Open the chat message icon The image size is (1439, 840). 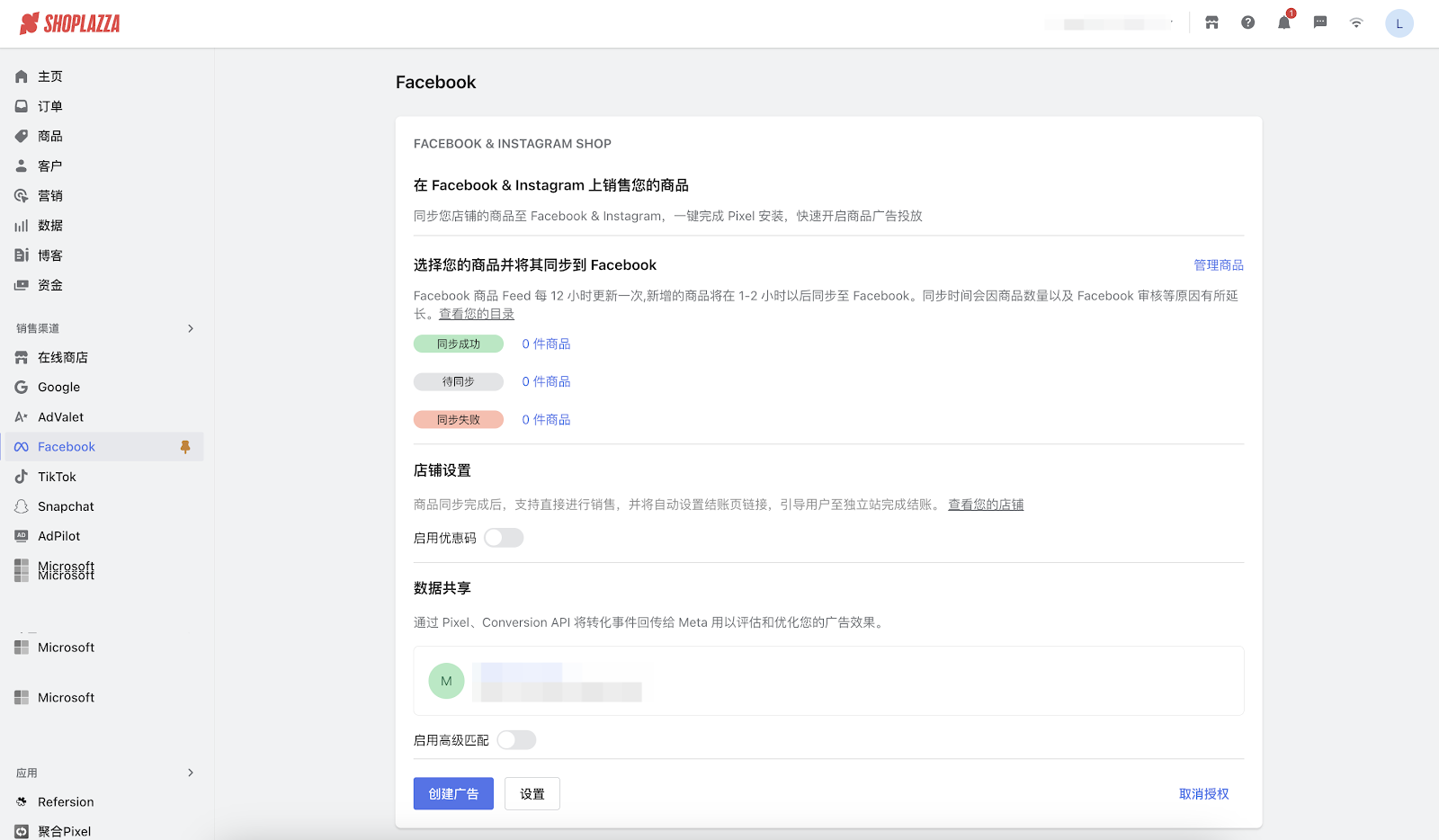pos(1319,23)
